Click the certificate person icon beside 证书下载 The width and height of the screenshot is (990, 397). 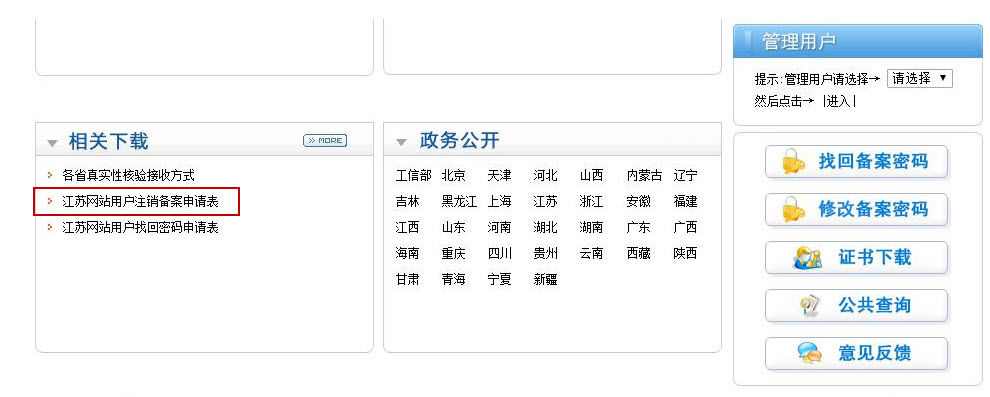coord(807,258)
